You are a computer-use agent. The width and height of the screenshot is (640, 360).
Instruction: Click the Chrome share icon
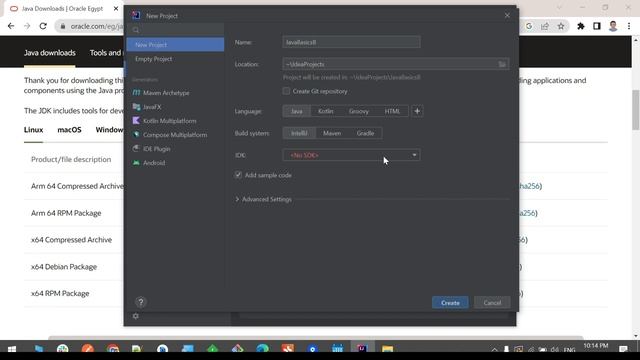(x=545, y=26)
